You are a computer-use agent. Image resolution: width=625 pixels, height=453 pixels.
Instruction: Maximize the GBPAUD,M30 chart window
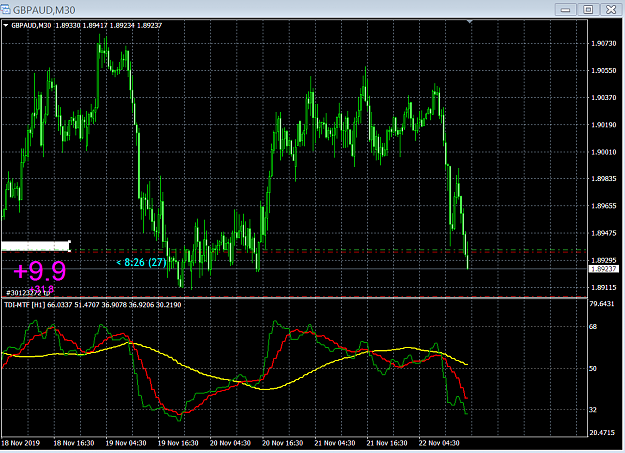pos(588,9)
